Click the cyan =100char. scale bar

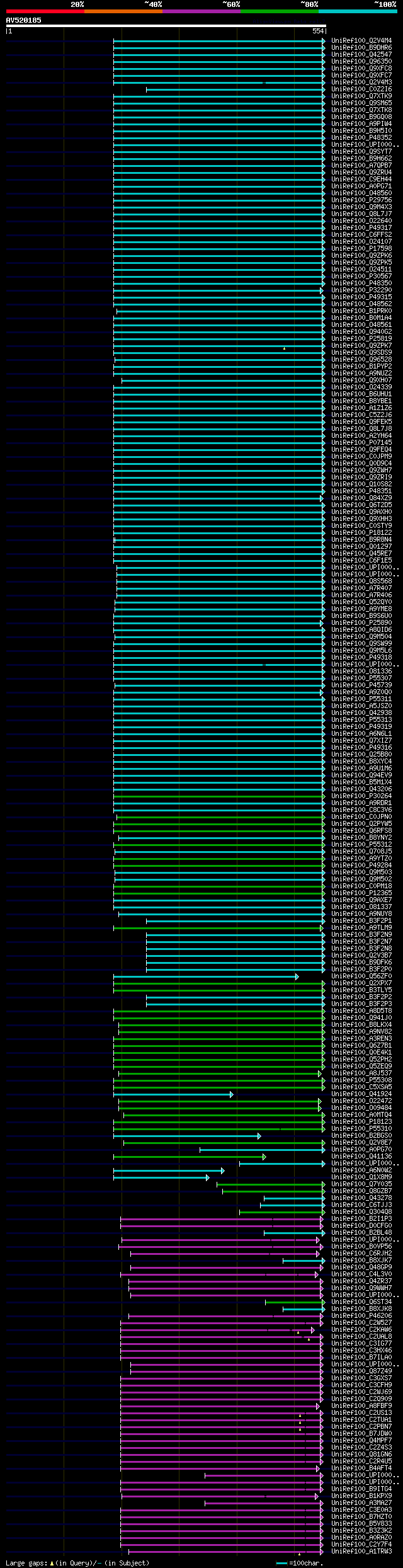282,1564
